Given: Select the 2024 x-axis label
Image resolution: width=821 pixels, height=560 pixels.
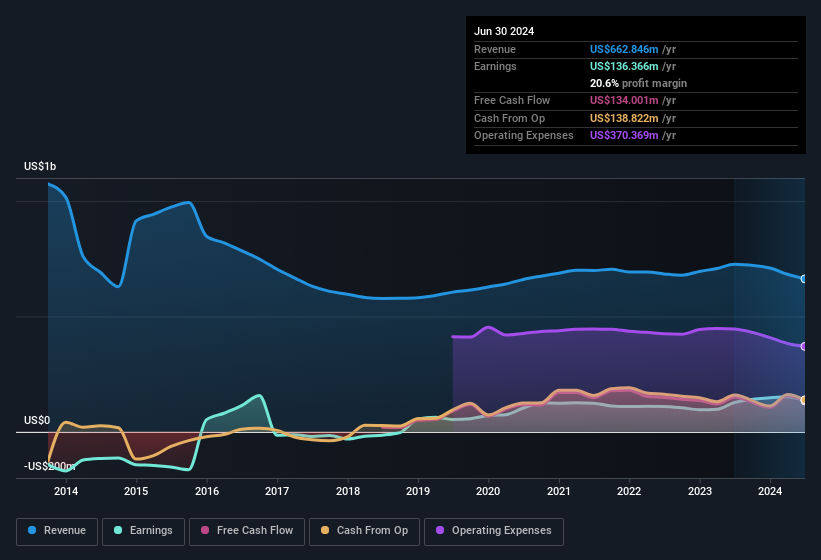Looking at the screenshot, I should coord(770,491).
